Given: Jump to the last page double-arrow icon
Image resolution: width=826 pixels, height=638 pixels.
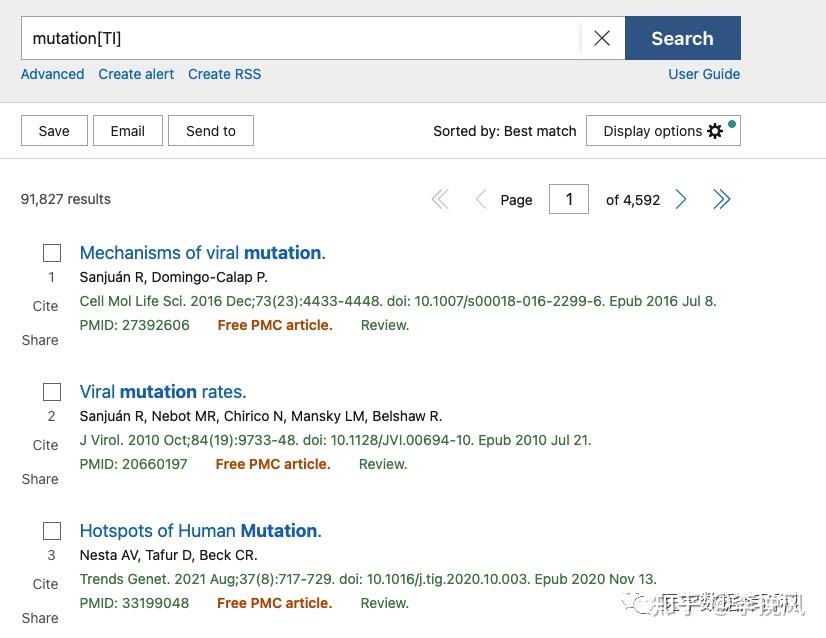Looking at the screenshot, I should (722, 199).
